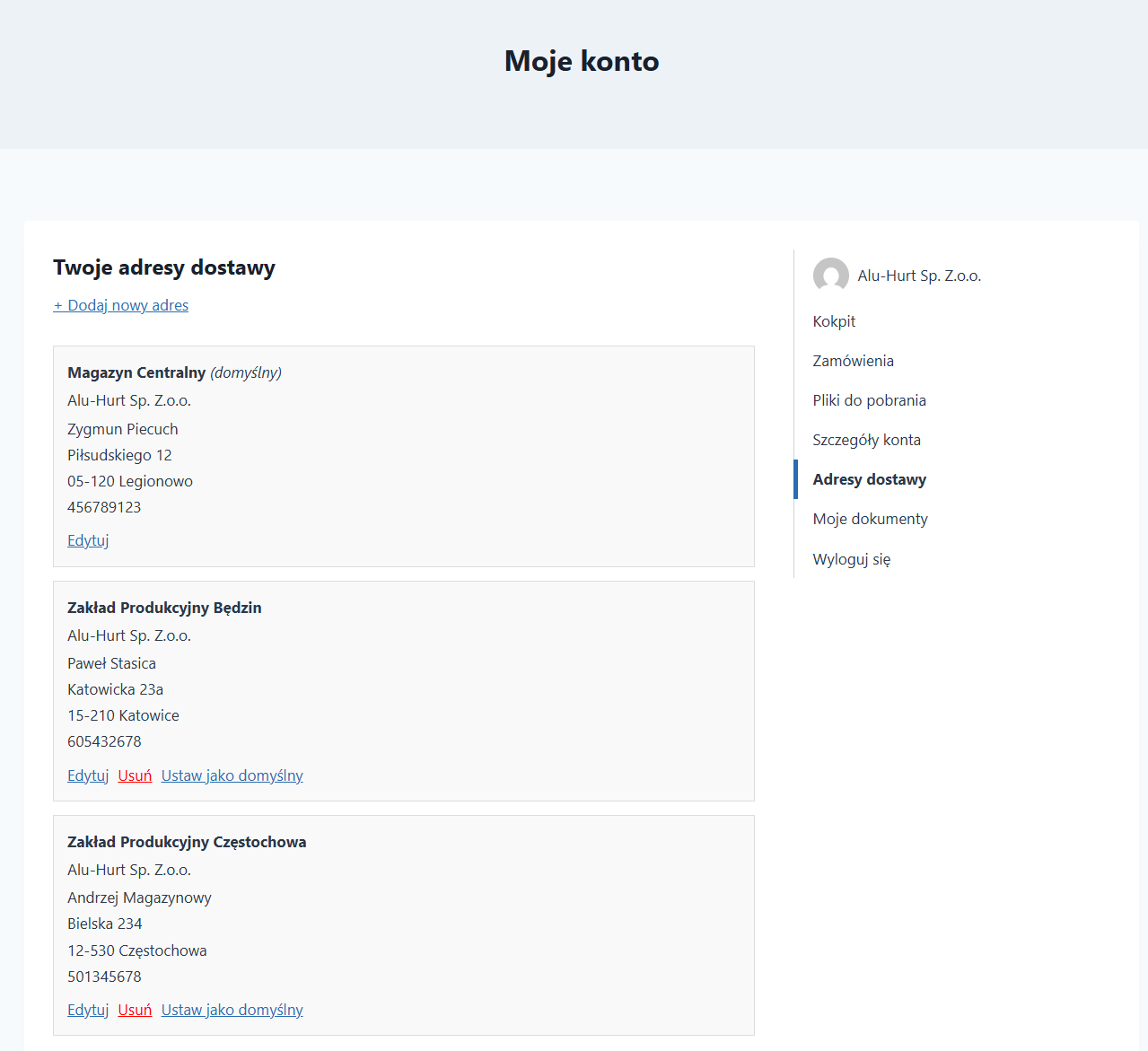Click the Twoje adresy dostawy heading

[164, 267]
